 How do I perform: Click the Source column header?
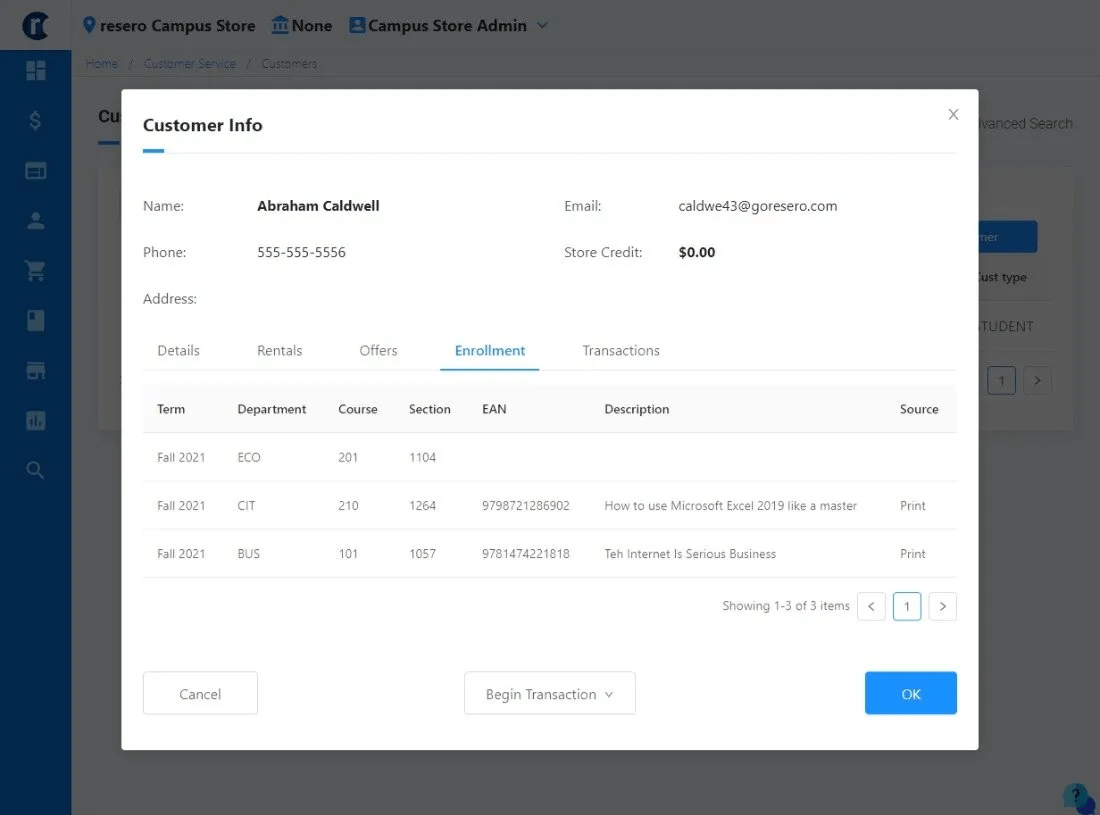click(919, 409)
